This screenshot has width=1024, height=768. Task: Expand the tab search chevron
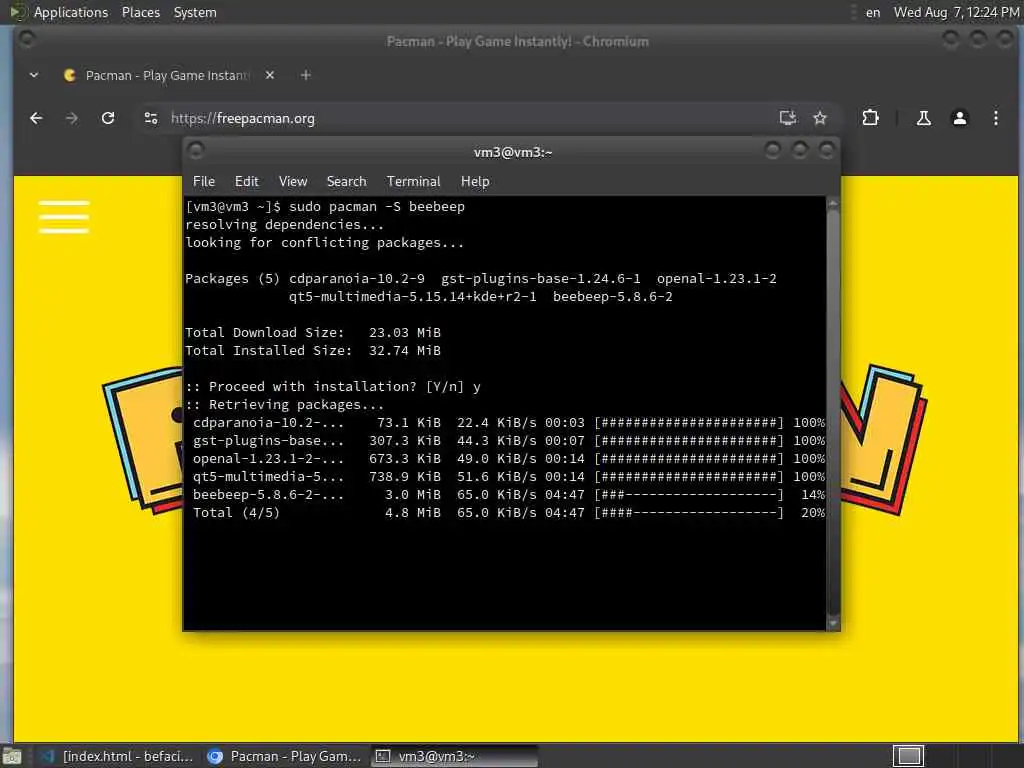coord(34,75)
